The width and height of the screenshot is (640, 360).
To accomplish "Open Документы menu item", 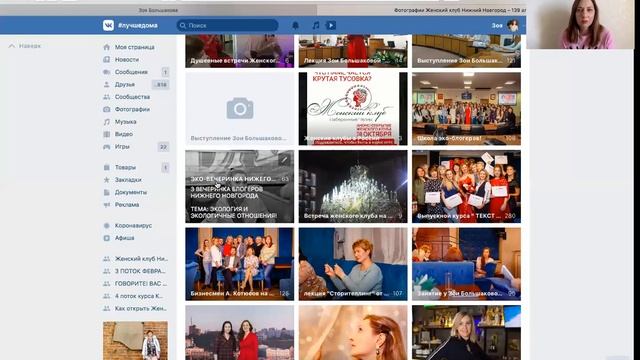I will [x=131, y=192].
